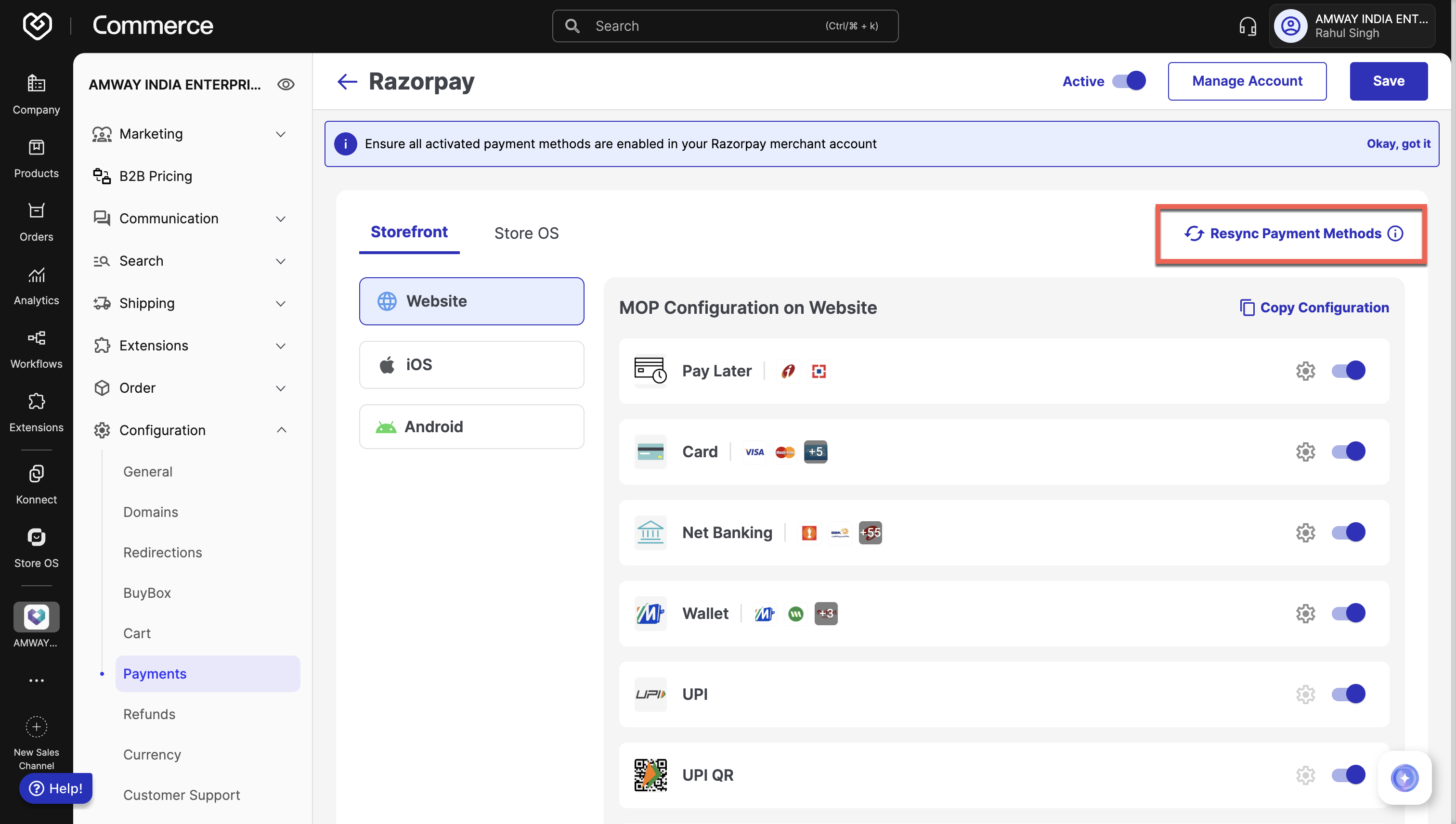Disable the UPI QR toggle
This screenshot has width=1456, height=824.
click(x=1348, y=775)
